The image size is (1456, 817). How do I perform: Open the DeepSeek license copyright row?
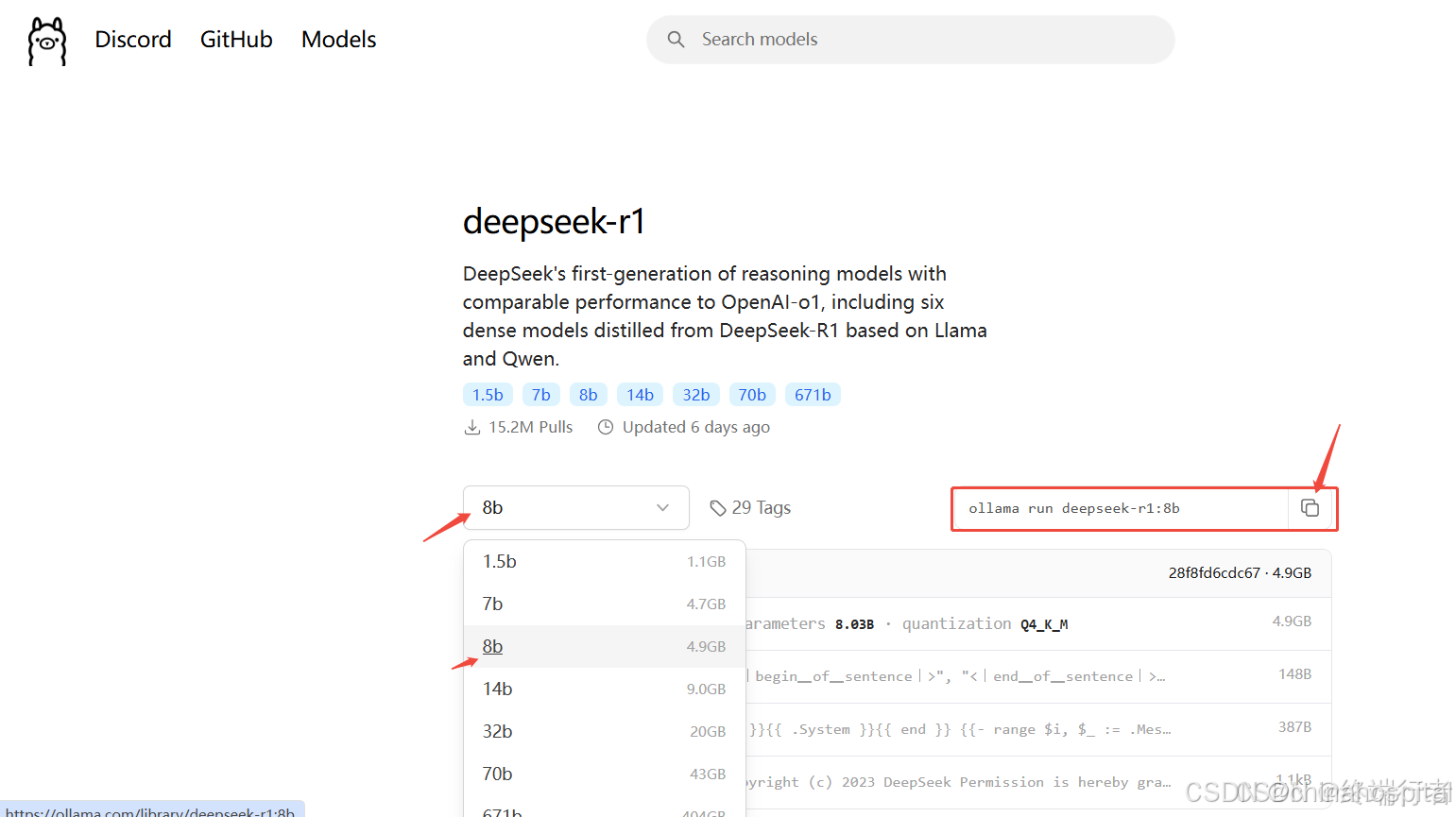[1038, 783]
